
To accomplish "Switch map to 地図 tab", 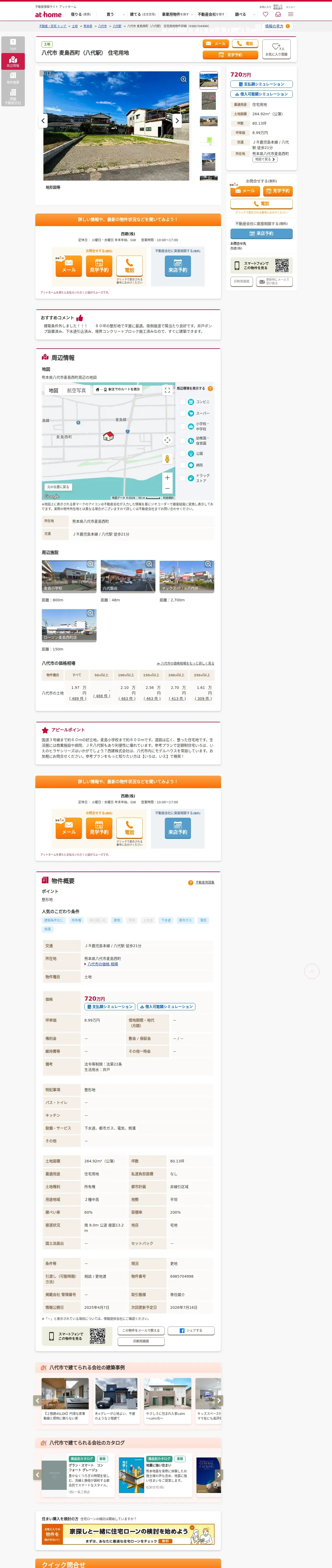I will click(54, 390).
